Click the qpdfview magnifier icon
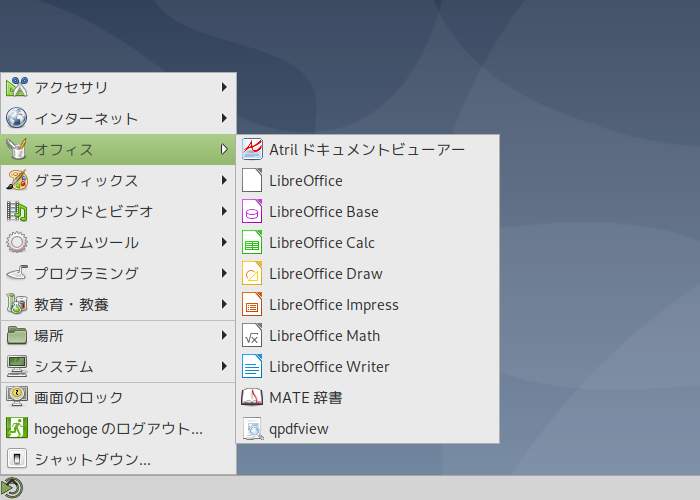700x500 pixels. (x=252, y=429)
